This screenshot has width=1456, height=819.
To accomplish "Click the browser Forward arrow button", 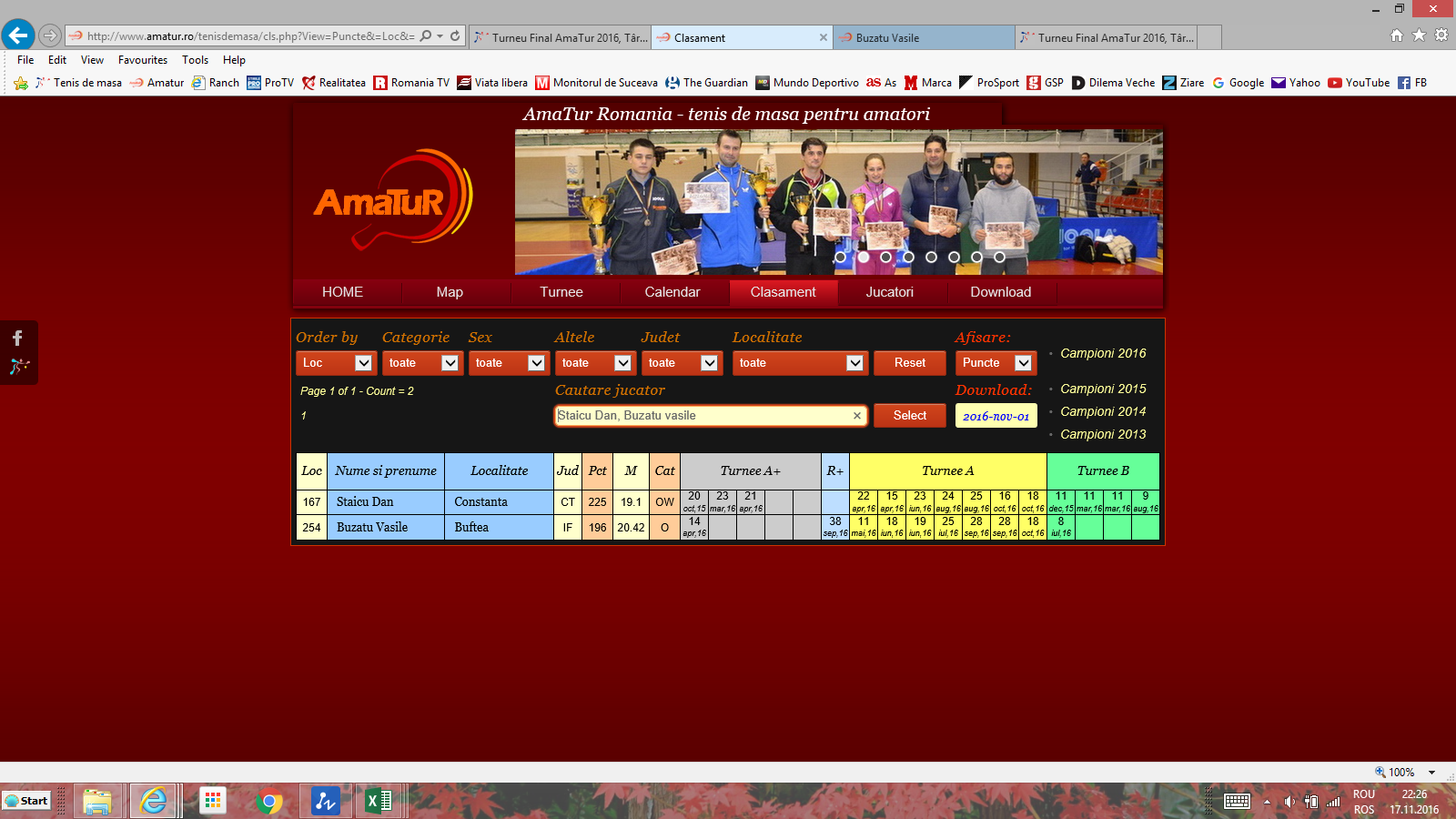I will [x=50, y=36].
